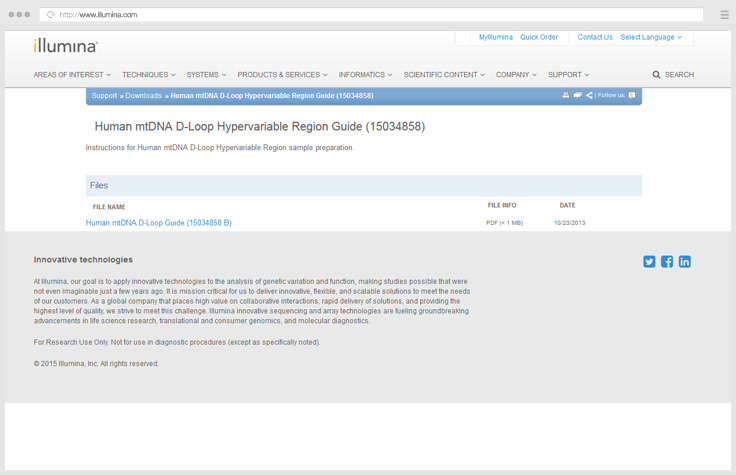
Task: Download Human mtDNA D-Loop Guide file
Action: point(159,223)
